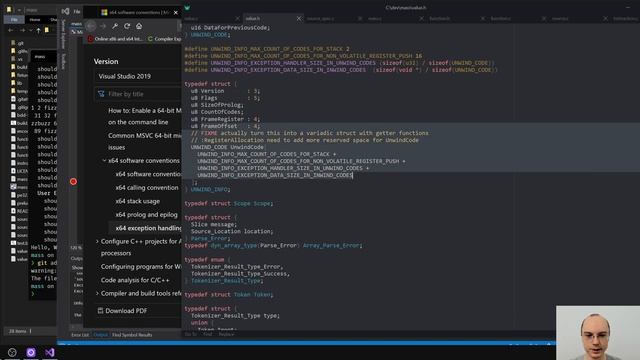Click File Explorer up-directory arrow
This screenshot has height=360, width=640.
point(38,30)
